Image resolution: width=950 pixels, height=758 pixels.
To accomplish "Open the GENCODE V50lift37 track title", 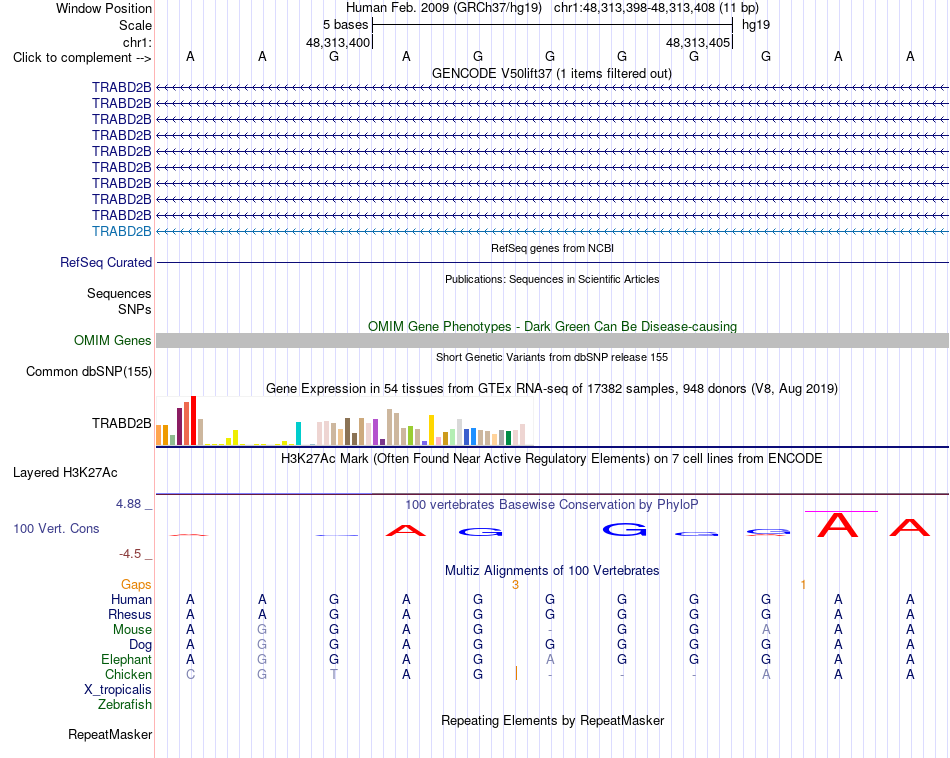I will [551, 73].
